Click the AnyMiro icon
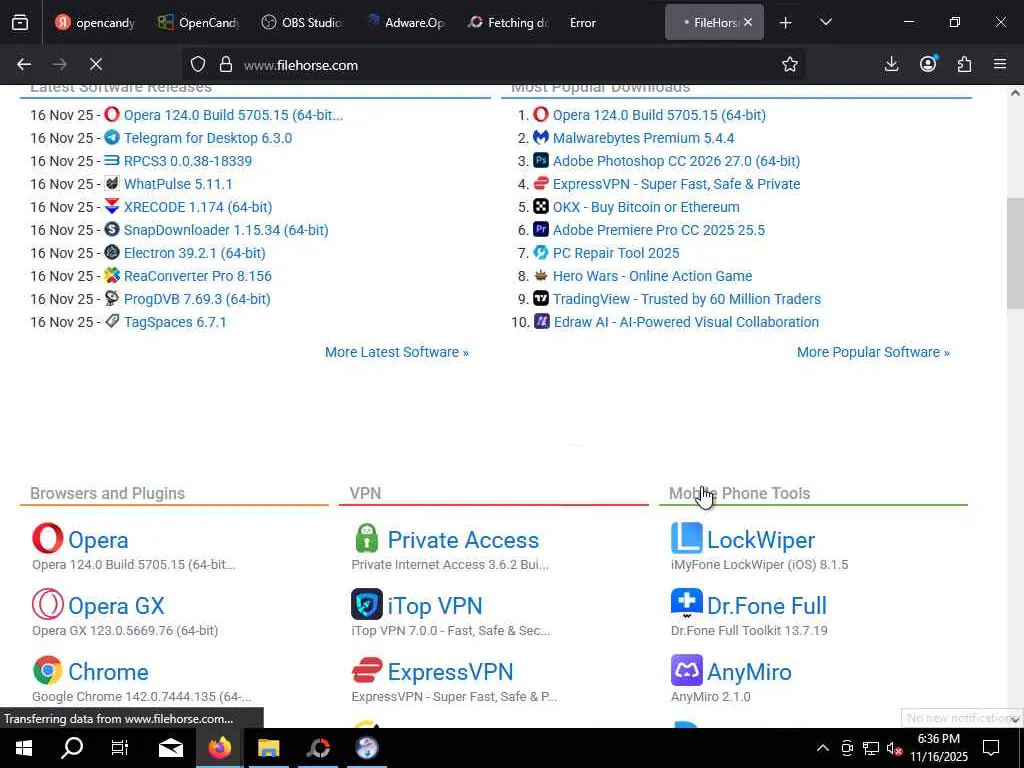 (x=686, y=671)
